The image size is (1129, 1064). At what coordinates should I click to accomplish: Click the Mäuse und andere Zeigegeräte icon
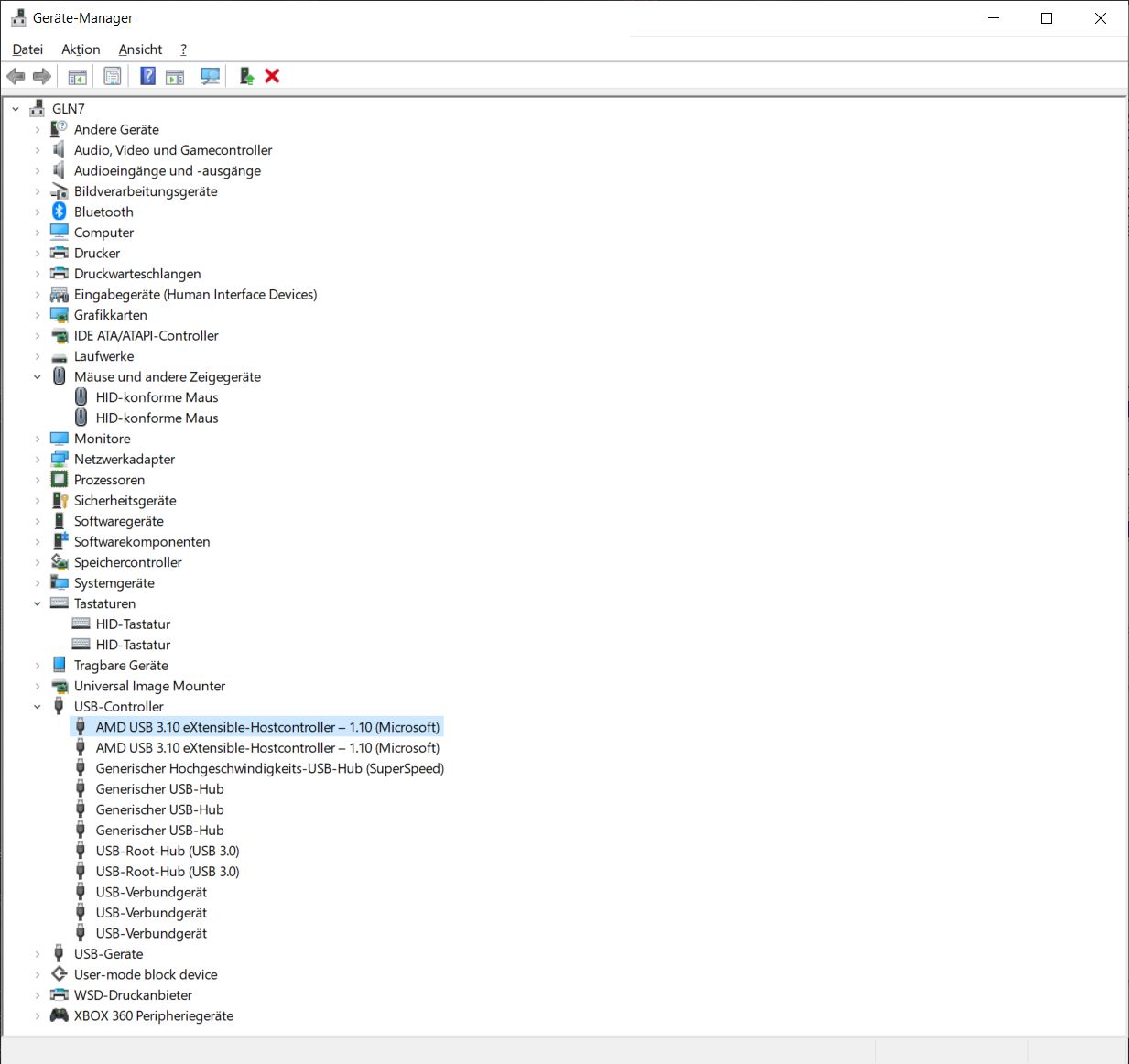click(x=60, y=377)
